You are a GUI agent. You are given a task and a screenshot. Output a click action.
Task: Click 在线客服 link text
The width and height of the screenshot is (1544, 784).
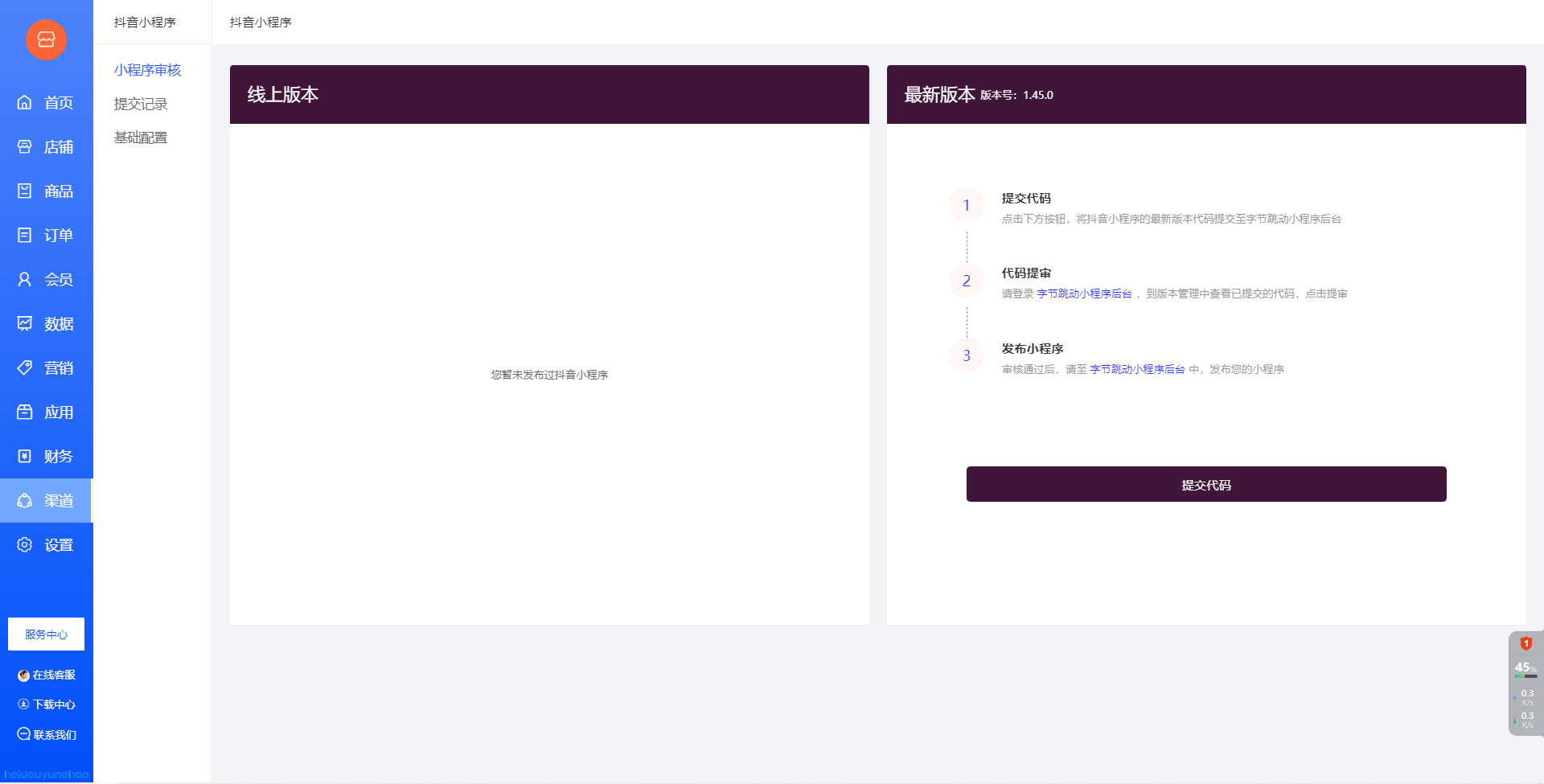point(54,675)
